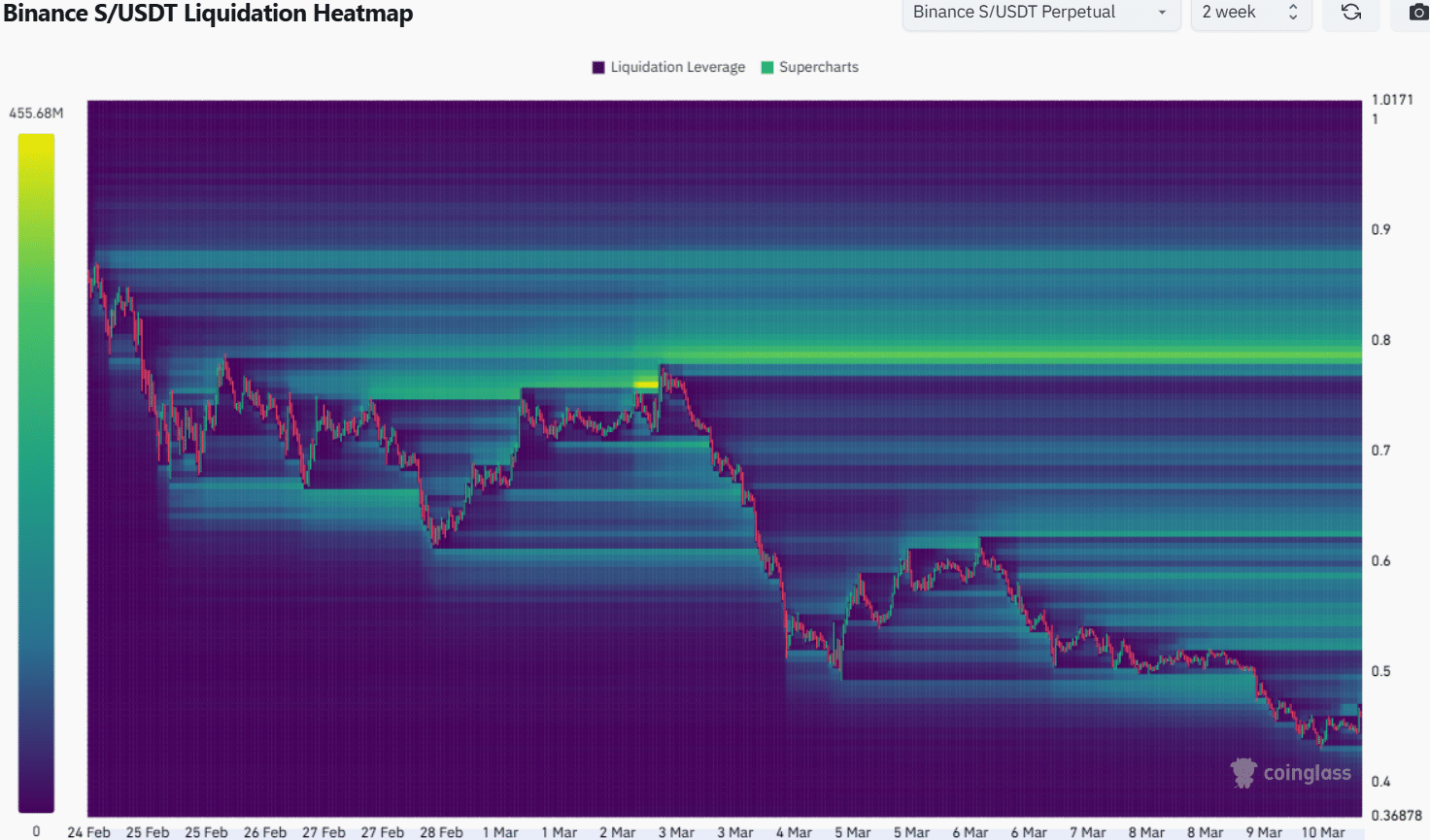This screenshot has width=1430, height=840.
Task: Click the refresh chart icon
Action: 1351,12
